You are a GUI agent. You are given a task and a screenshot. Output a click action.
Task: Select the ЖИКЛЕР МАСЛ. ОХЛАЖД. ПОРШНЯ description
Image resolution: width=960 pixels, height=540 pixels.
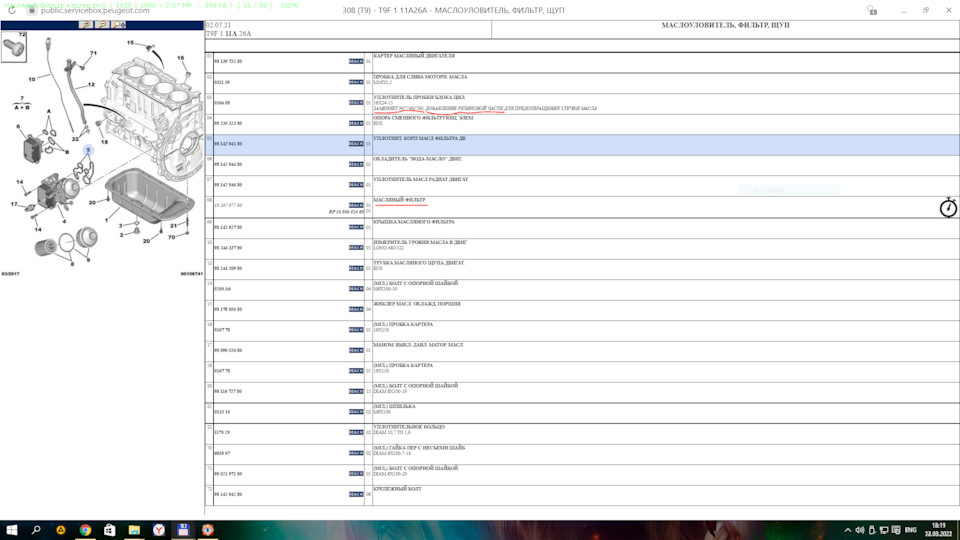pos(417,304)
